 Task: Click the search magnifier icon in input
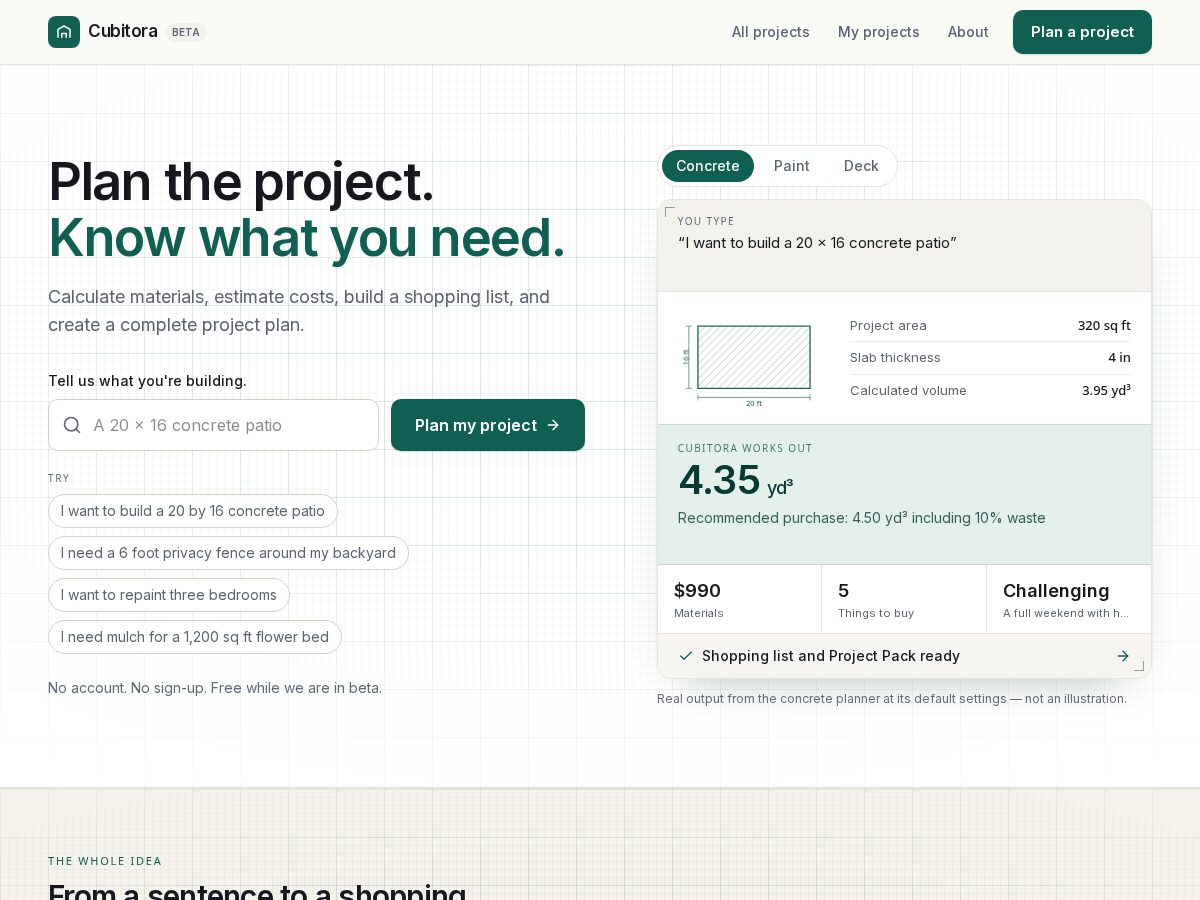tap(72, 425)
